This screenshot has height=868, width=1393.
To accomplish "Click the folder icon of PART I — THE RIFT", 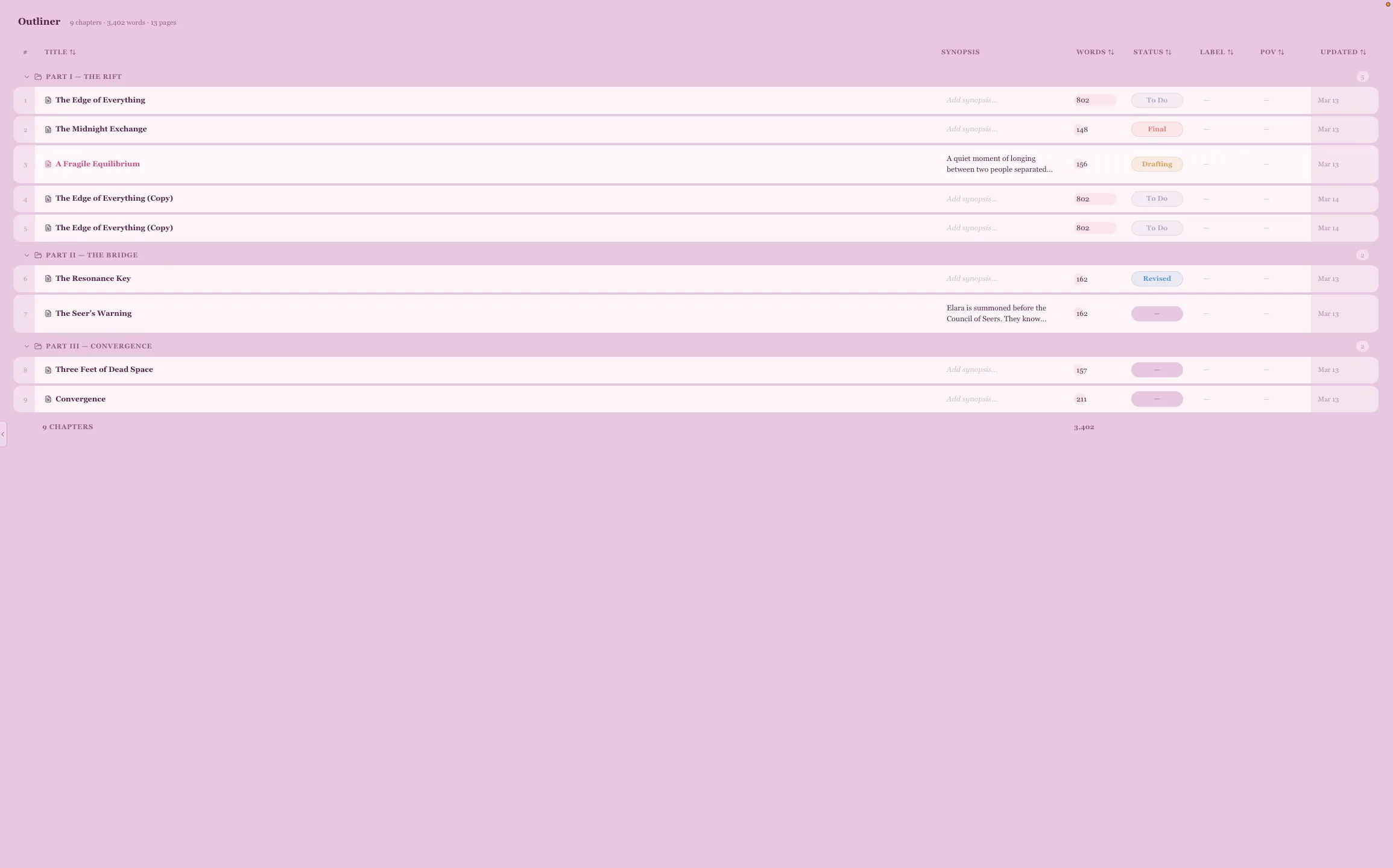I will [37, 77].
